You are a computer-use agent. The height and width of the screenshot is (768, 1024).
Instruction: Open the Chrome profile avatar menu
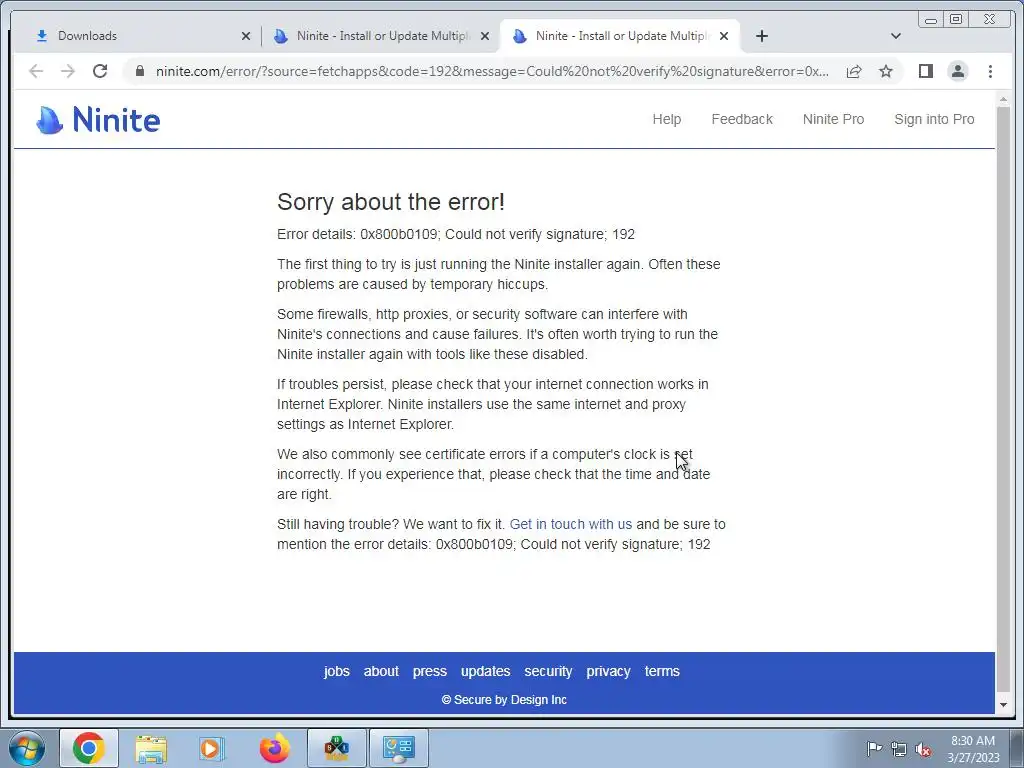(x=957, y=71)
